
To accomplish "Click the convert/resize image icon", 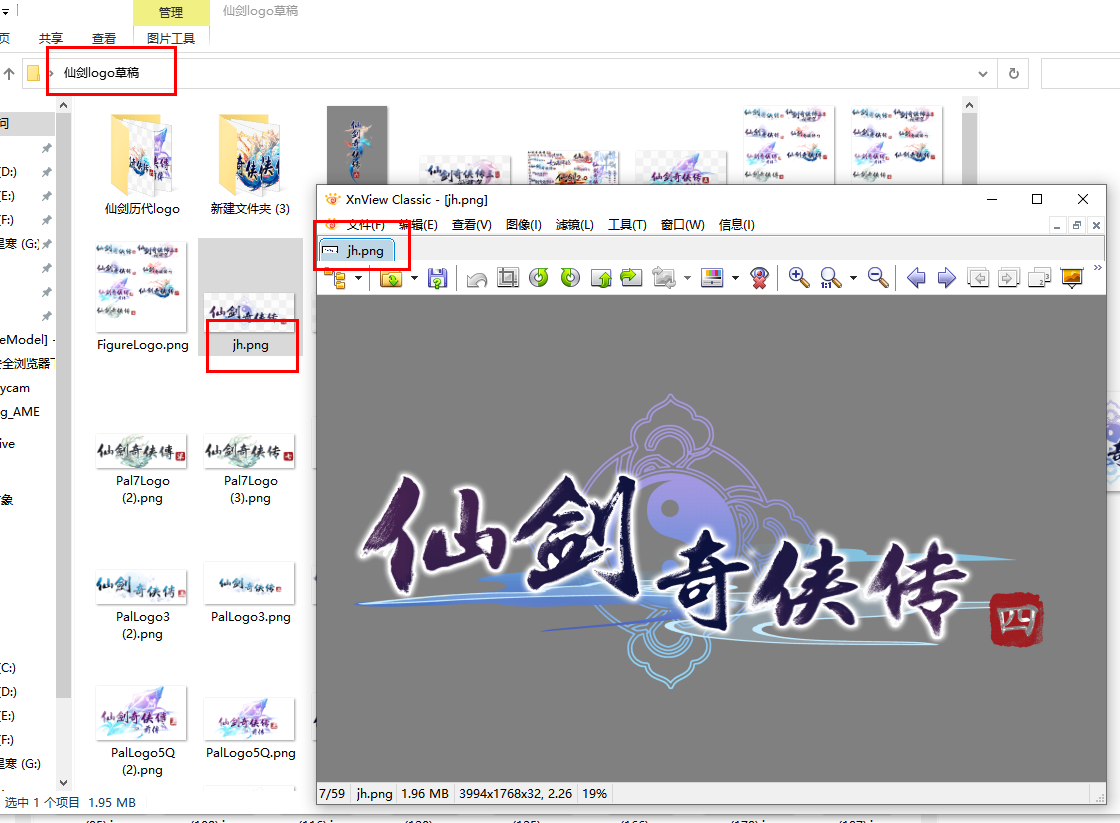I will [x=664, y=278].
